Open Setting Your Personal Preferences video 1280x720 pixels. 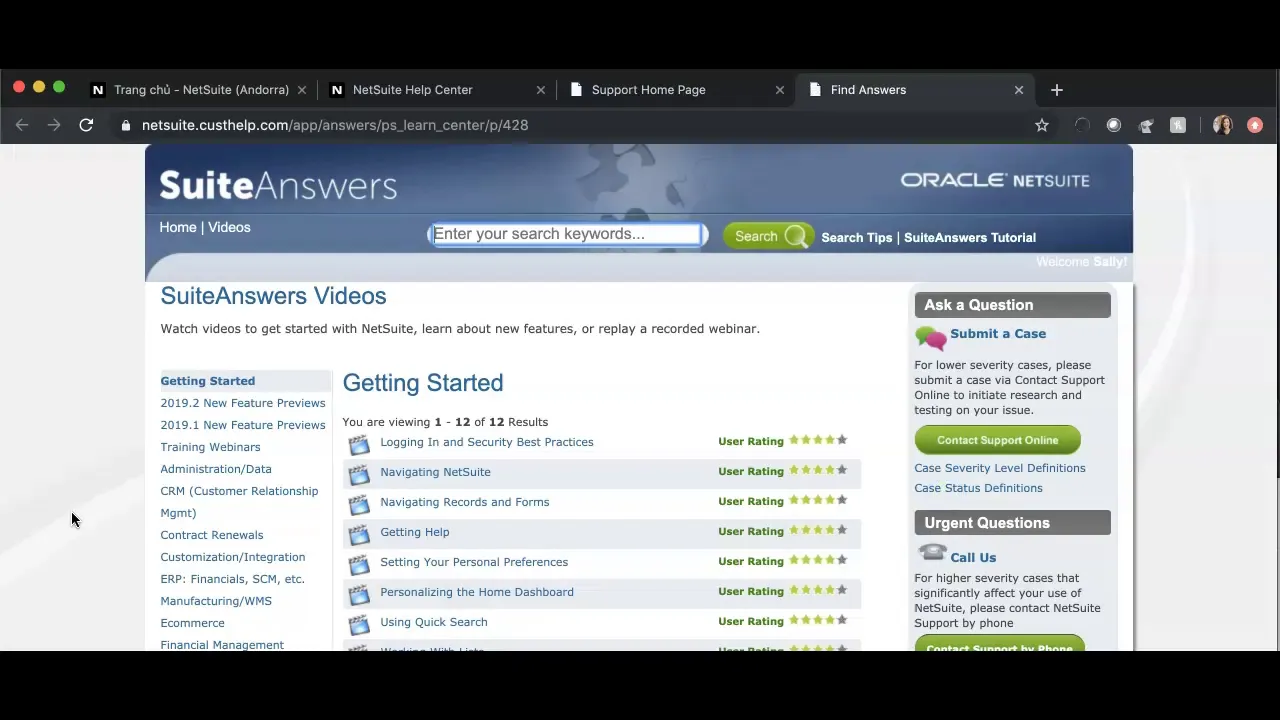pyautogui.click(x=474, y=562)
